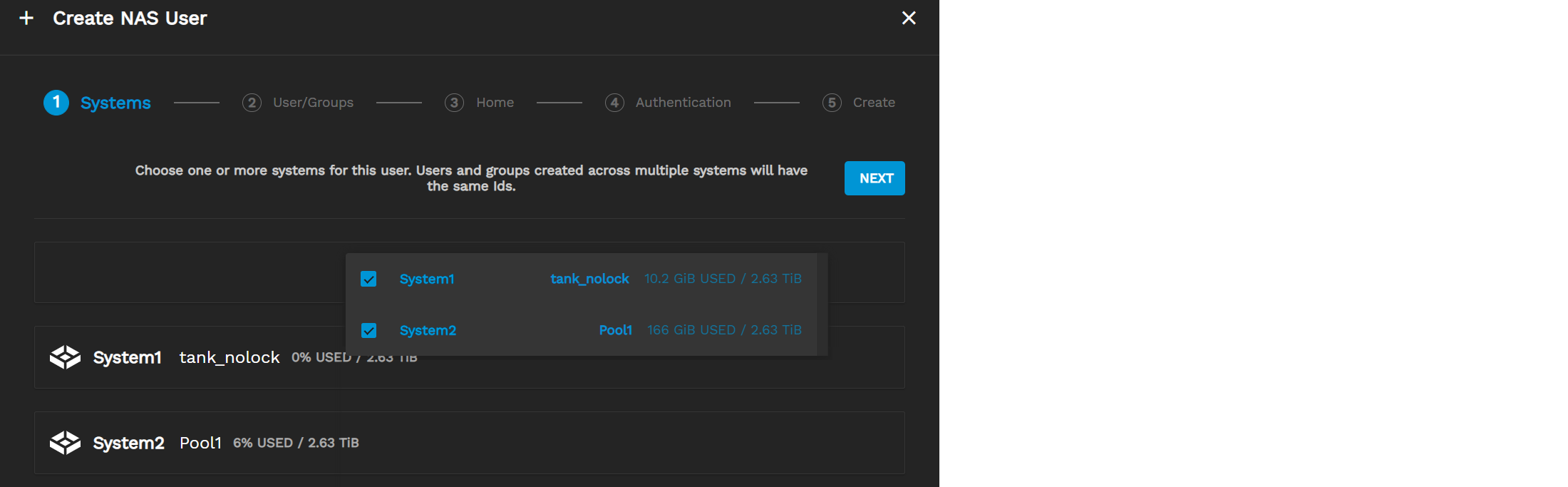Choose the System2 option name in dropdown list
The image size is (1568, 487).
[x=428, y=330]
